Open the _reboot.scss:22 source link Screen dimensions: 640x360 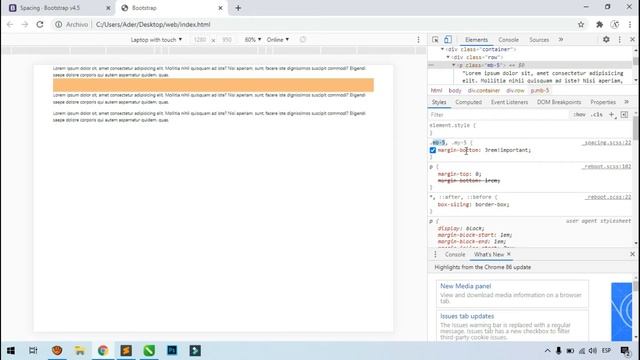(608, 197)
